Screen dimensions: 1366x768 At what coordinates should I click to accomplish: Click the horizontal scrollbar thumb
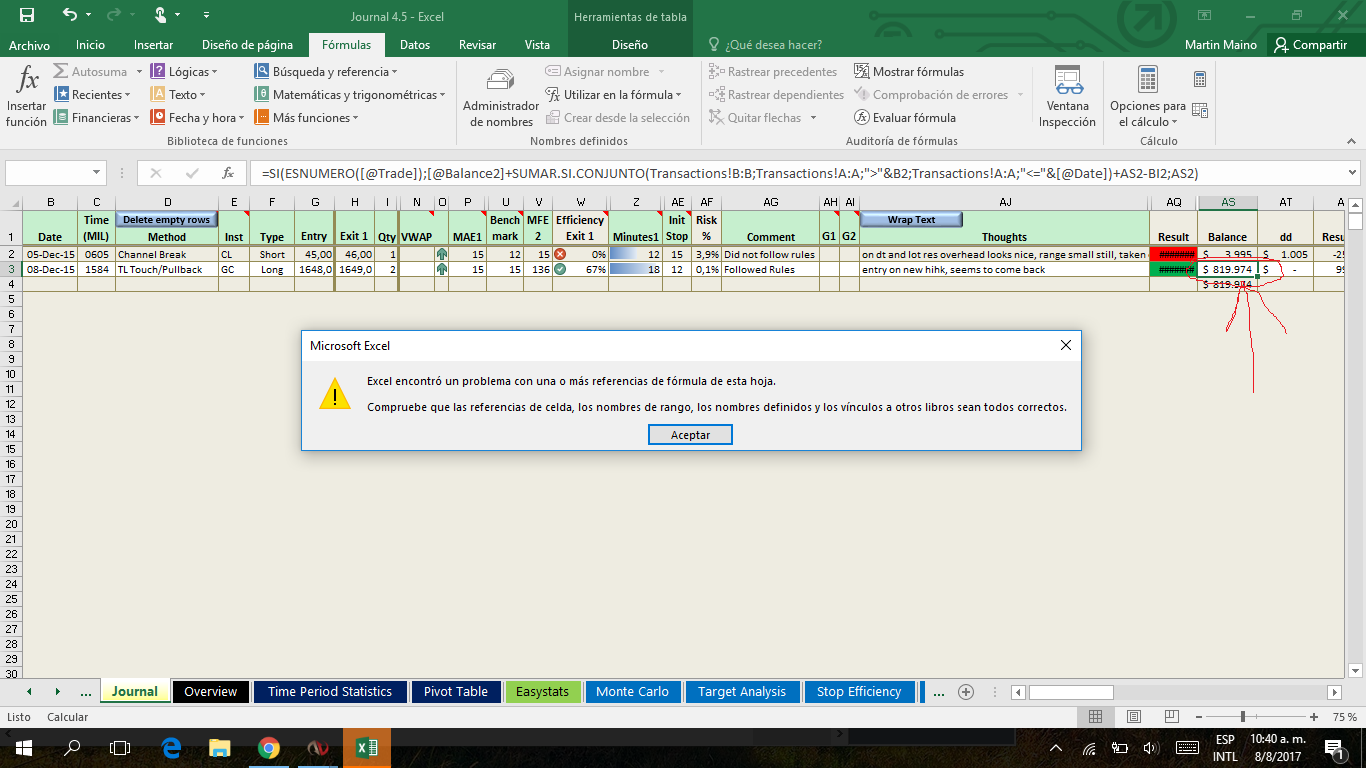(x=1071, y=692)
